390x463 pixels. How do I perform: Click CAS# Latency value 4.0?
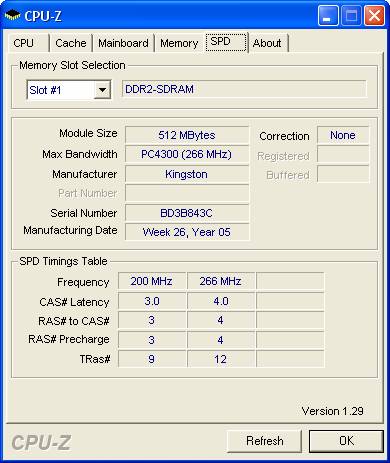221,301
